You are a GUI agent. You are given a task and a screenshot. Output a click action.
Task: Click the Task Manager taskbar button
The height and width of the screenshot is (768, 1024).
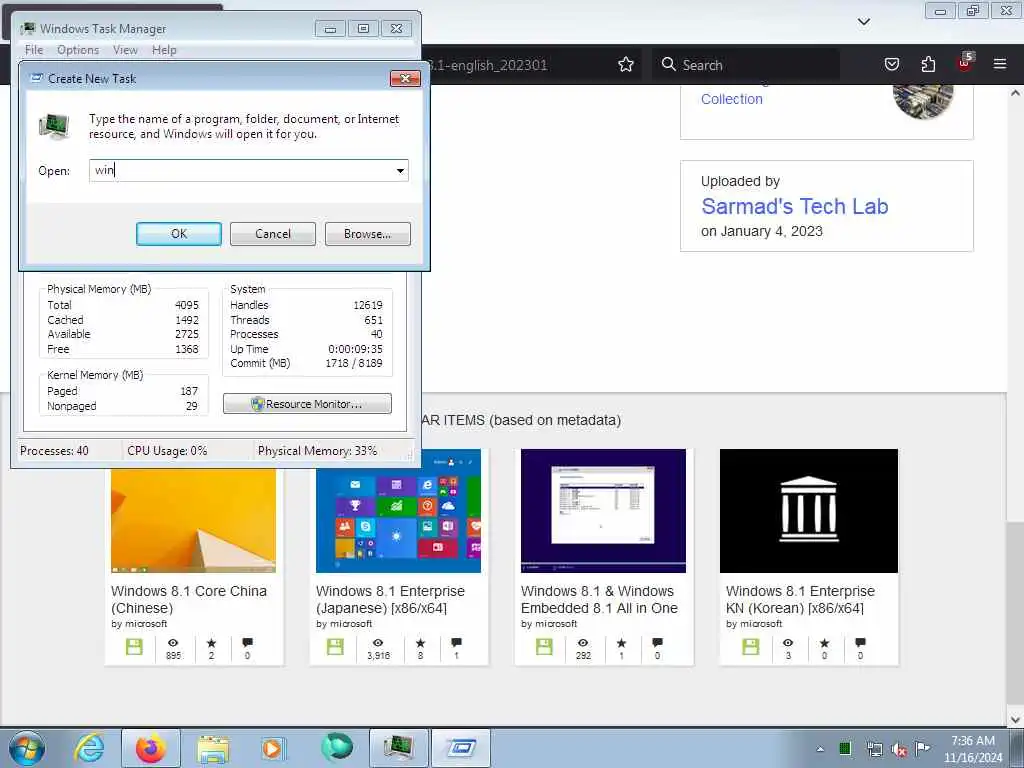(398, 748)
